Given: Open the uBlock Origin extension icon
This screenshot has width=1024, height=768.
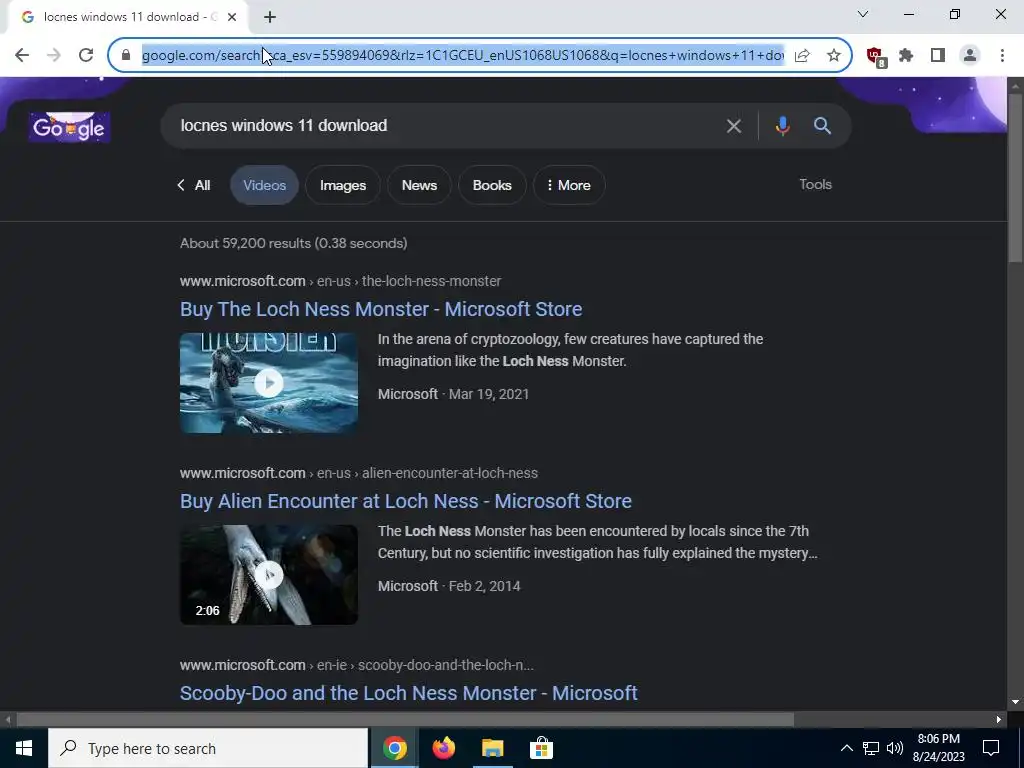Looking at the screenshot, I should 875,56.
